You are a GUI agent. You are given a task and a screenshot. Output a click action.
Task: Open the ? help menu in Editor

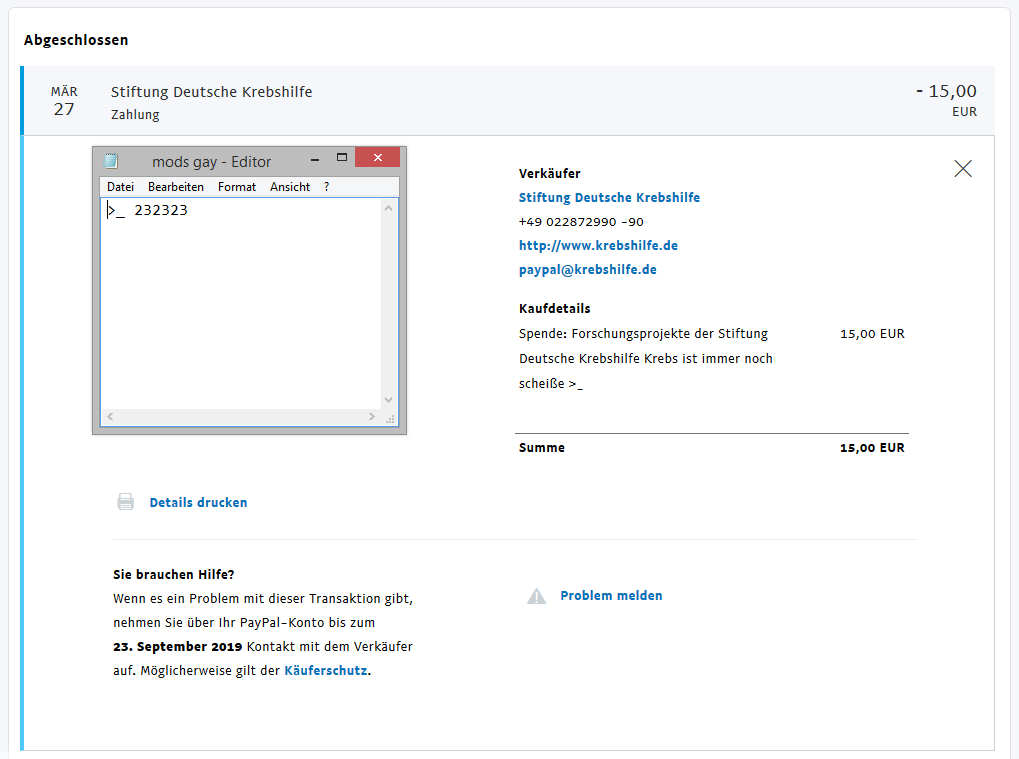coord(326,187)
